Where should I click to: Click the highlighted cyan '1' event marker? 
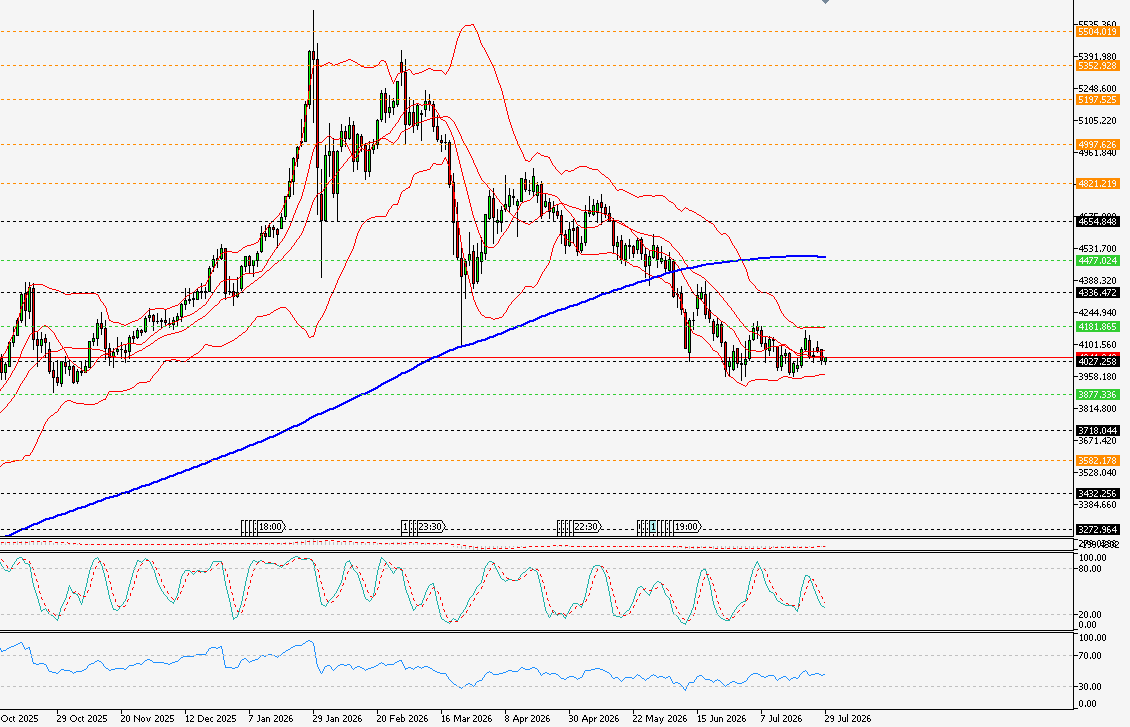(x=653, y=527)
